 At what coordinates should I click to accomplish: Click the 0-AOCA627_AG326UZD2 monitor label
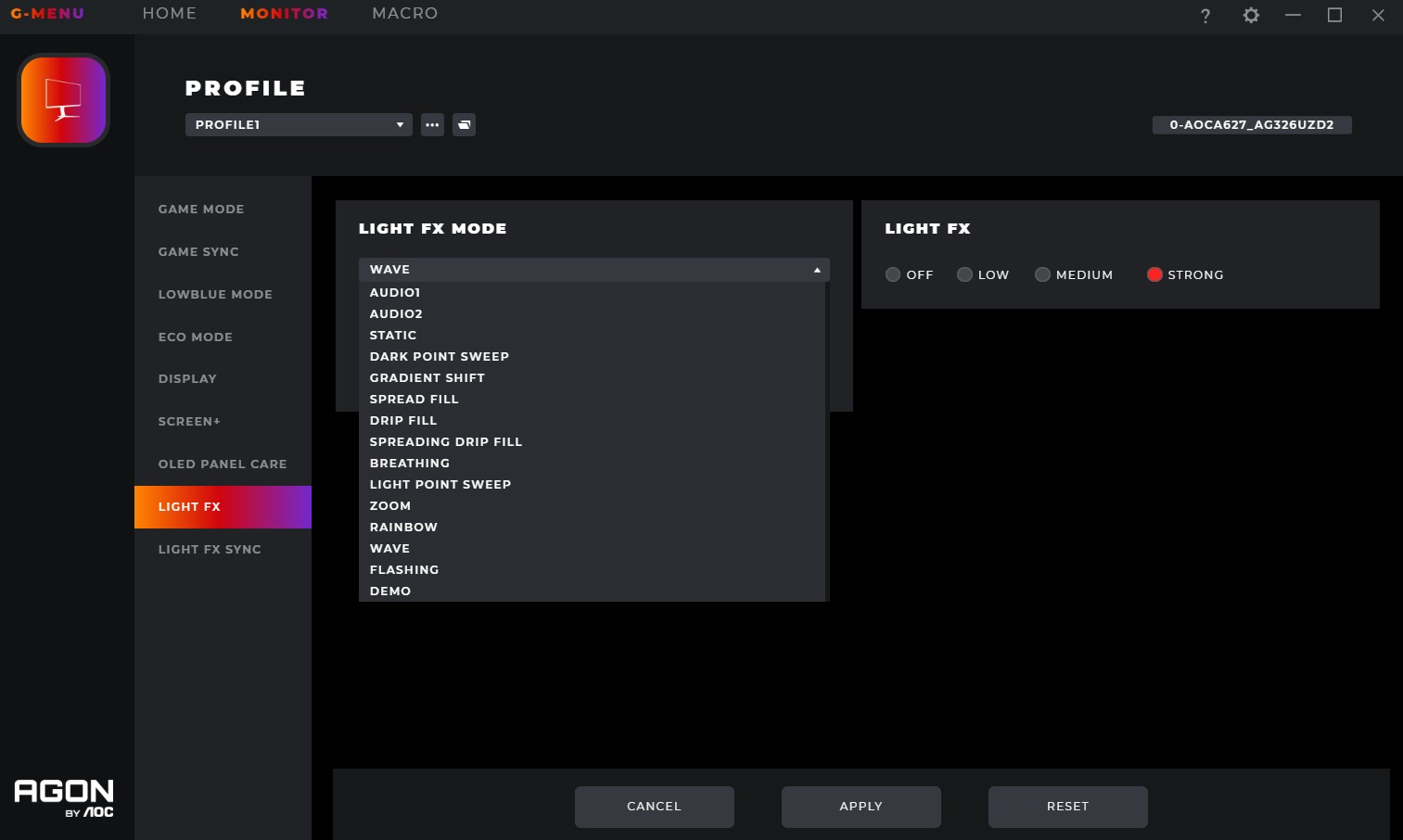pyautogui.click(x=1252, y=124)
